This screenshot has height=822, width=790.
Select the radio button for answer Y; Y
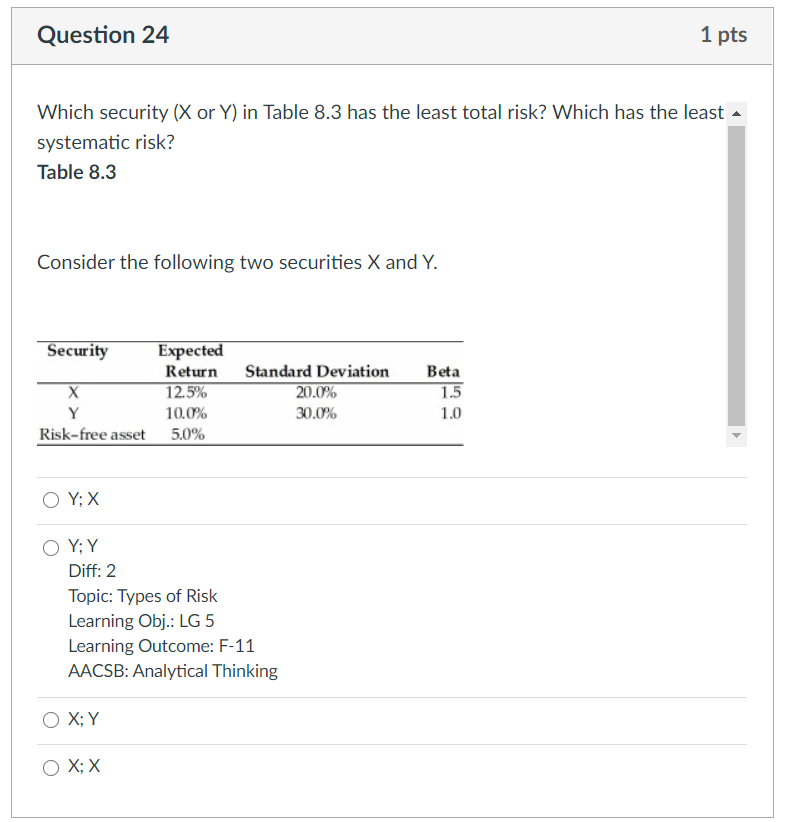[50, 547]
